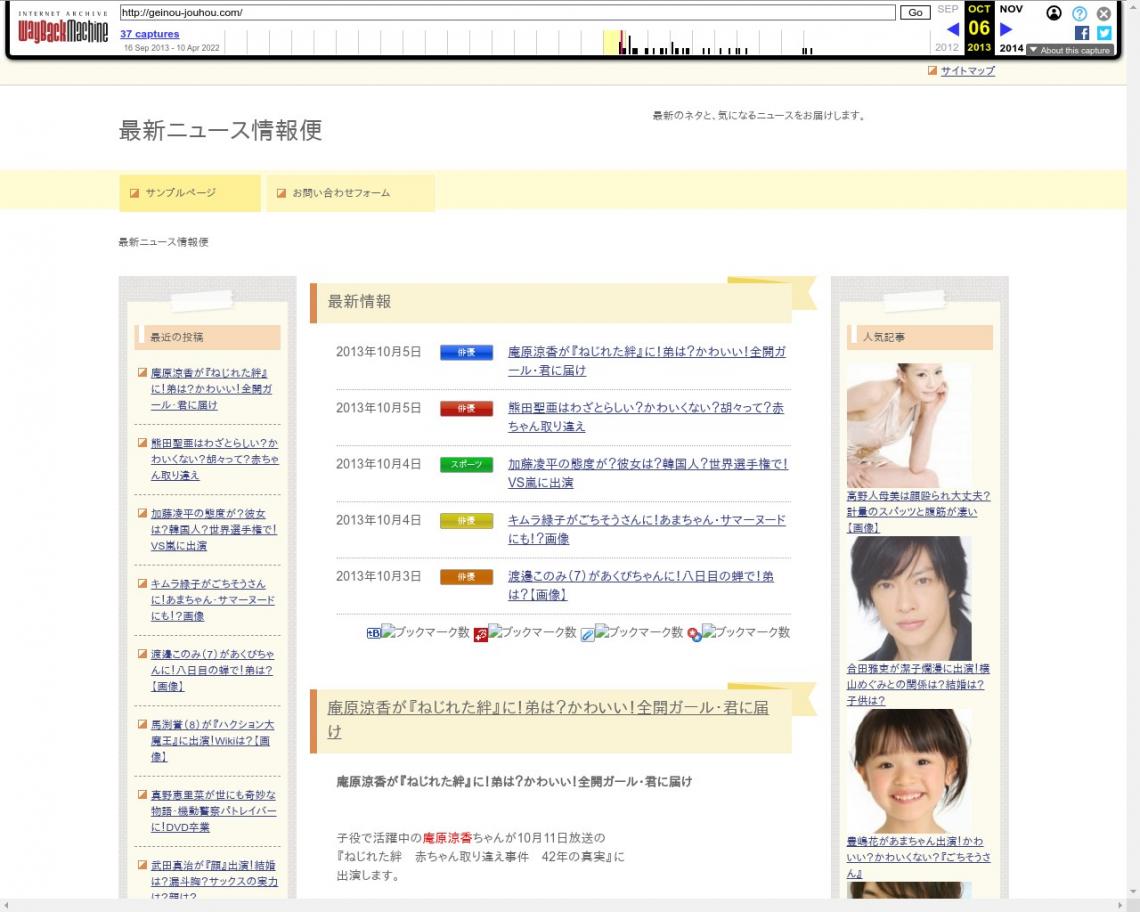
Task: Open the Wayback user account icon
Action: tap(1054, 13)
